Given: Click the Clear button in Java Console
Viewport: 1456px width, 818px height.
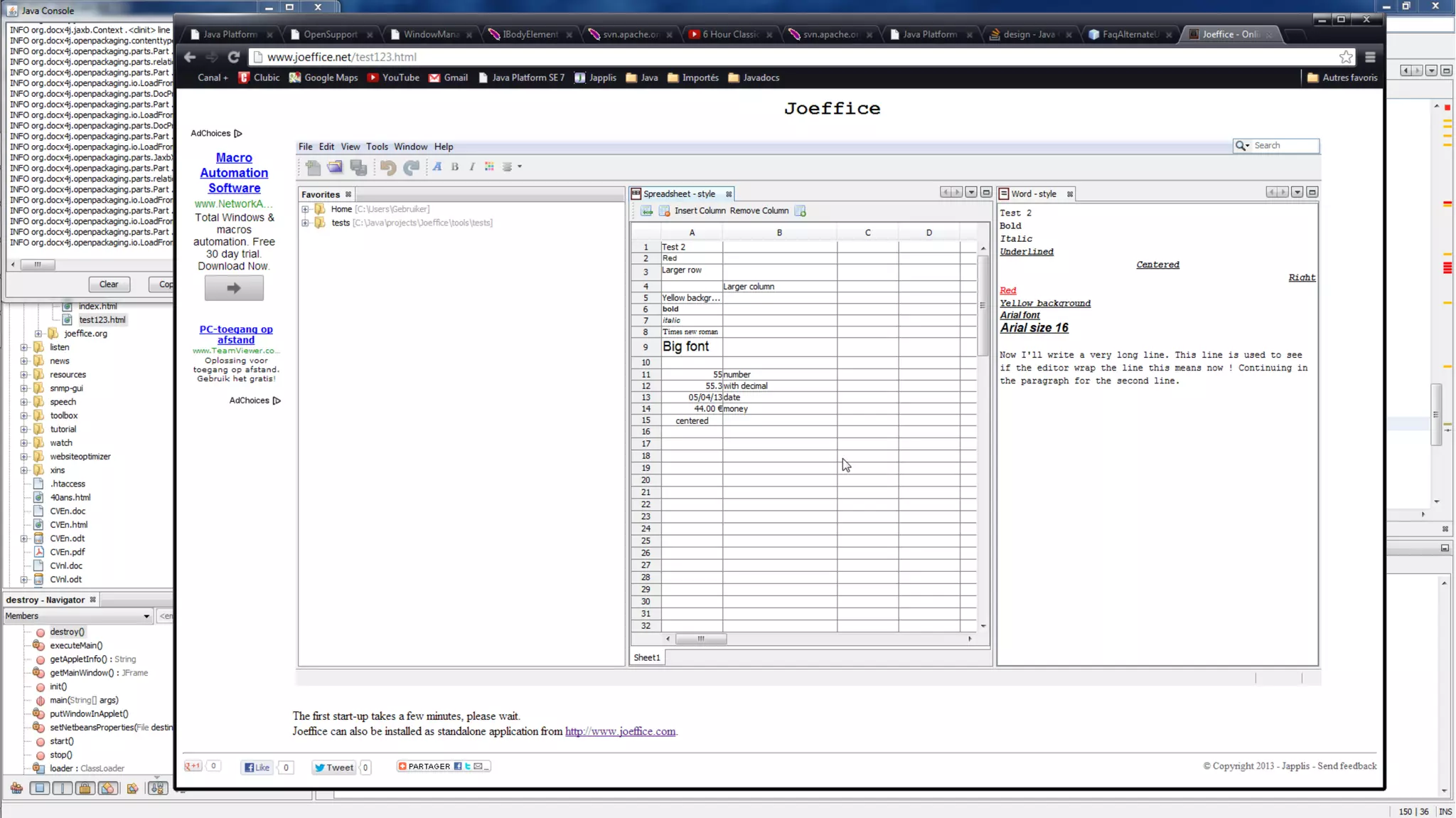Looking at the screenshot, I should pyautogui.click(x=109, y=284).
